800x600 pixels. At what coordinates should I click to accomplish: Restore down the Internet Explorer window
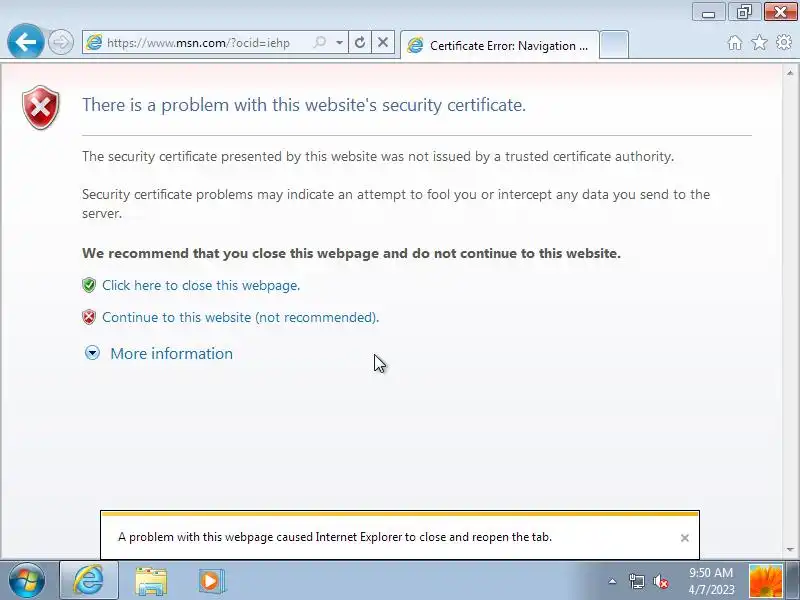[744, 12]
